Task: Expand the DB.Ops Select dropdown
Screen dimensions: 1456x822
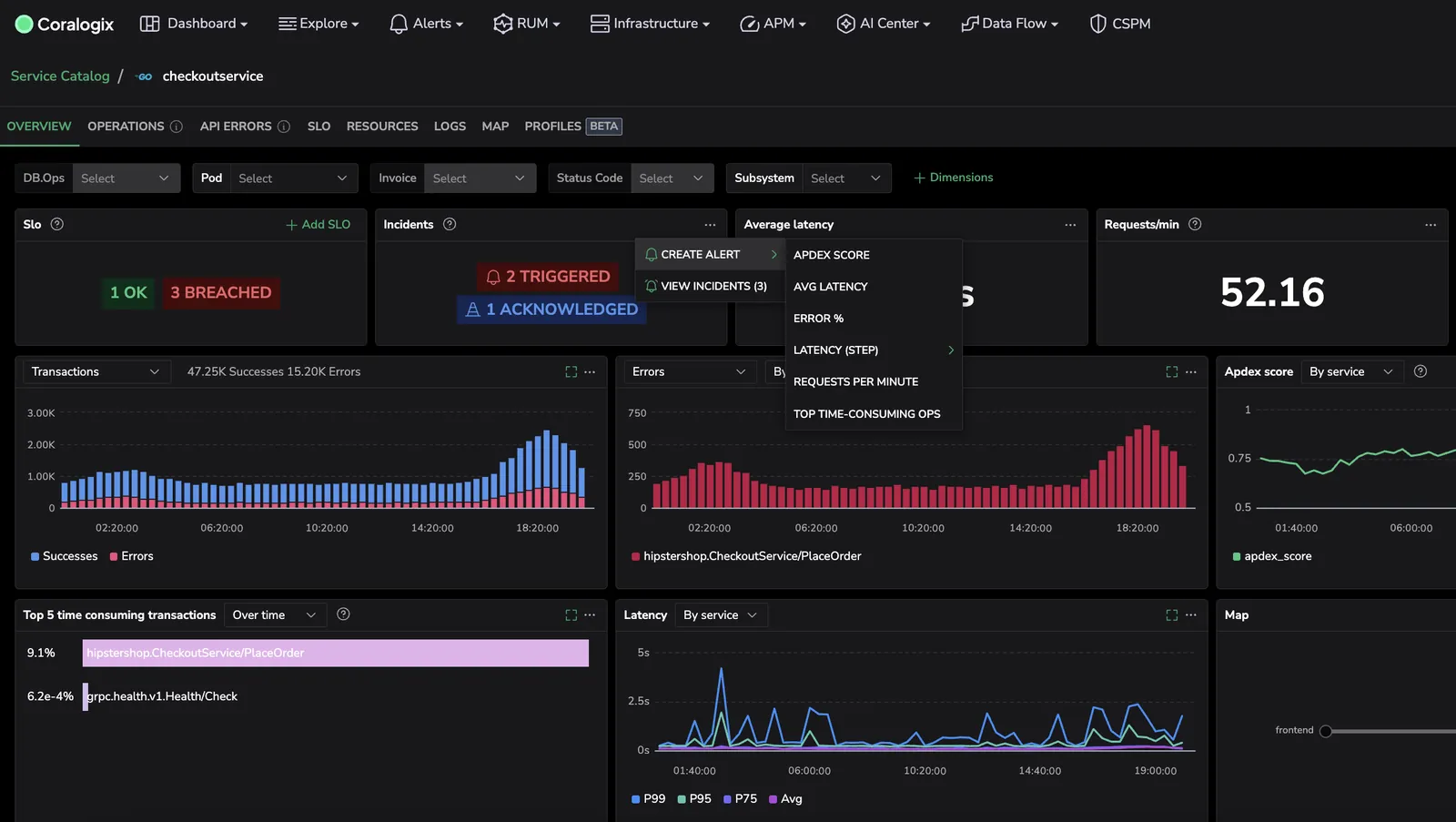Action: click(126, 178)
